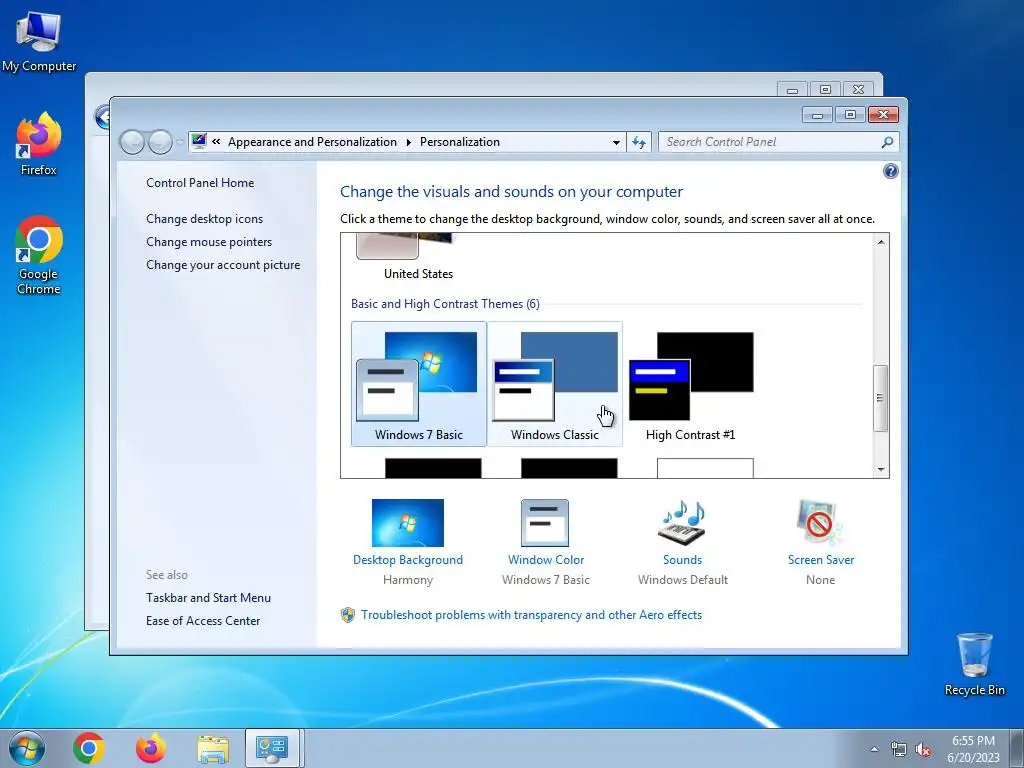
Task: Click the blue Help question mark icon
Action: [890, 171]
